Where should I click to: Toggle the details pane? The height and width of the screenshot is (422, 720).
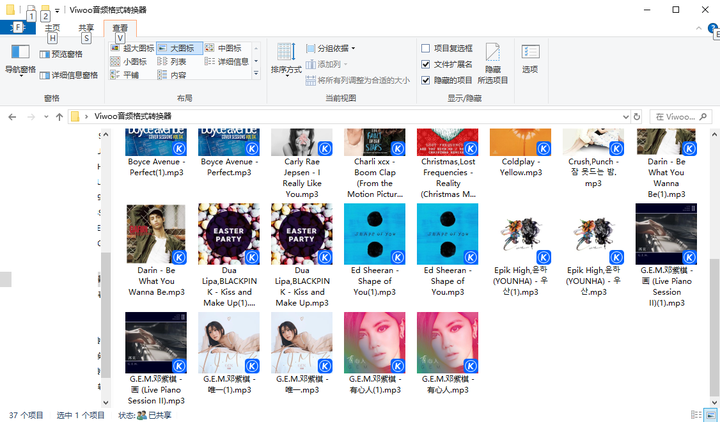[68, 75]
